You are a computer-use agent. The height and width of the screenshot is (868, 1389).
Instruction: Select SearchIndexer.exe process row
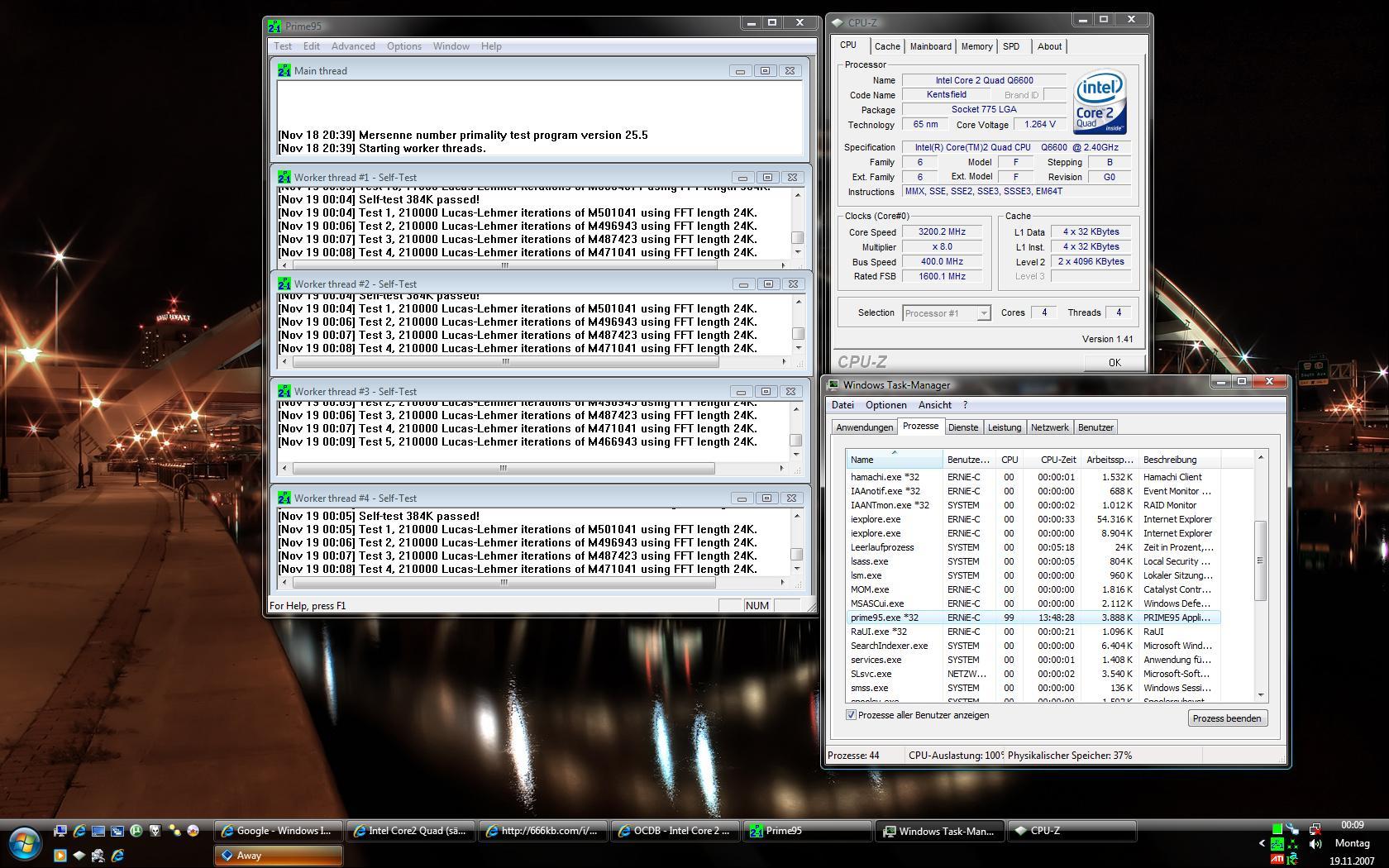(x=1033, y=646)
